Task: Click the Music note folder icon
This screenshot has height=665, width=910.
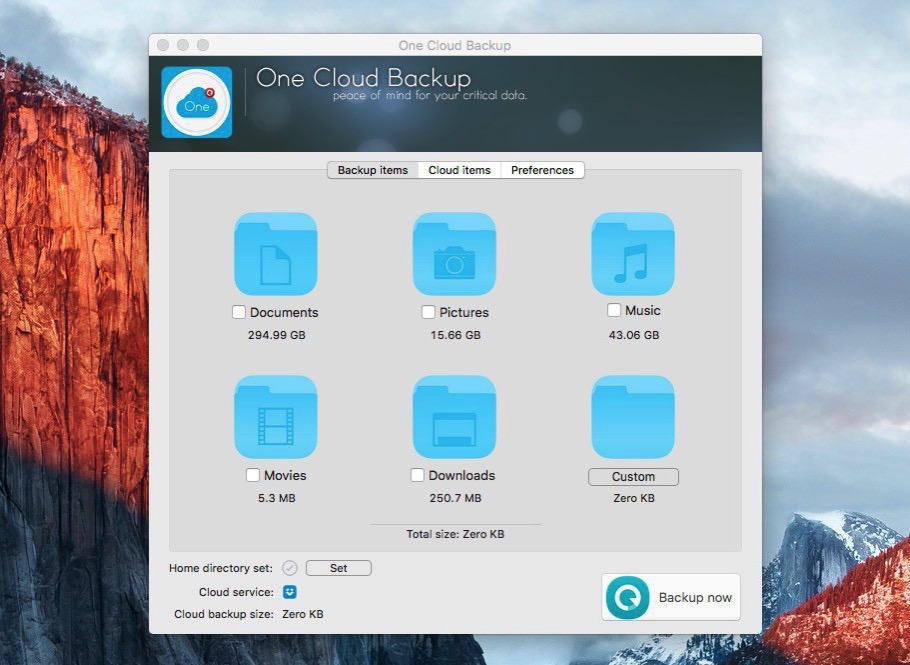Action: (633, 254)
